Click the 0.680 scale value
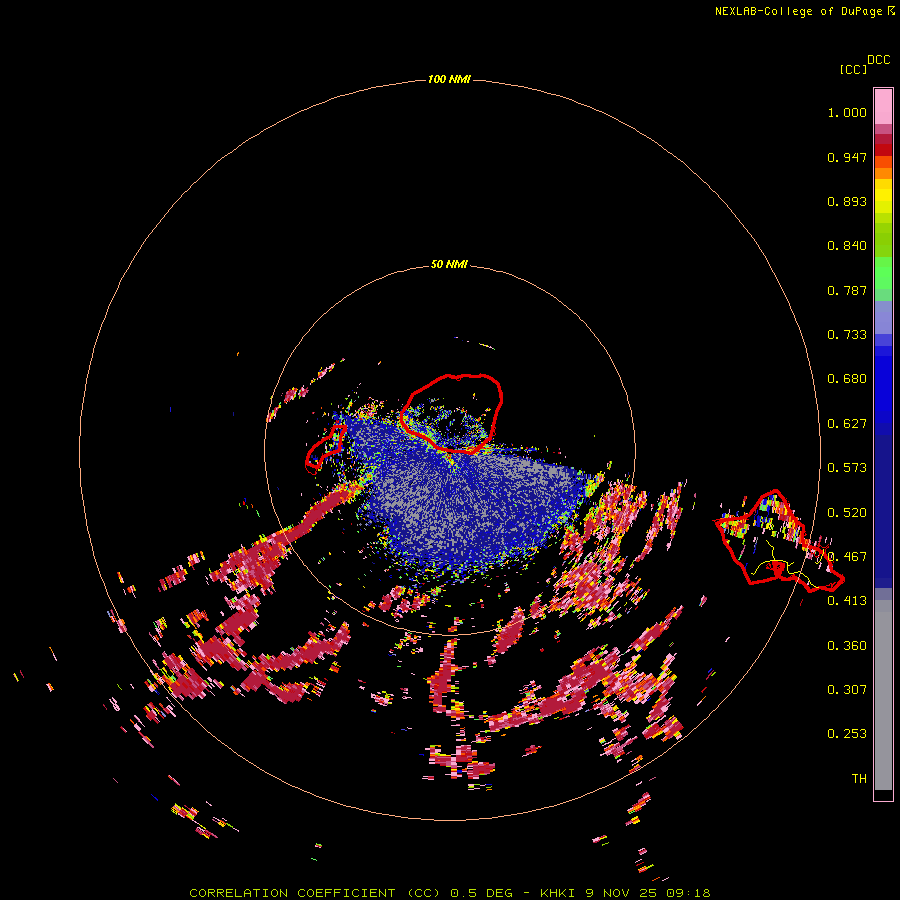This screenshot has height=900, width=900. (847, 379)
